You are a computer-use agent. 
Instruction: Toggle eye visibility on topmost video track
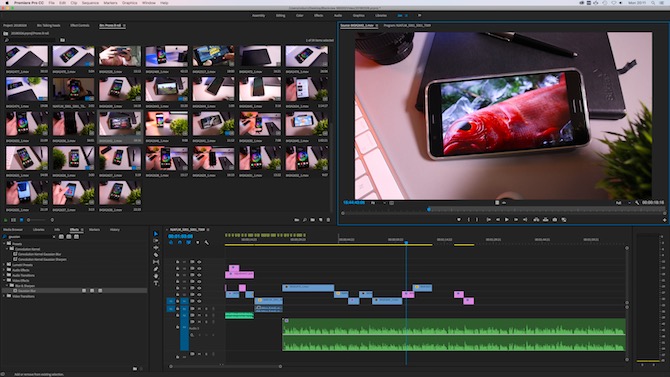pos(199,262)
